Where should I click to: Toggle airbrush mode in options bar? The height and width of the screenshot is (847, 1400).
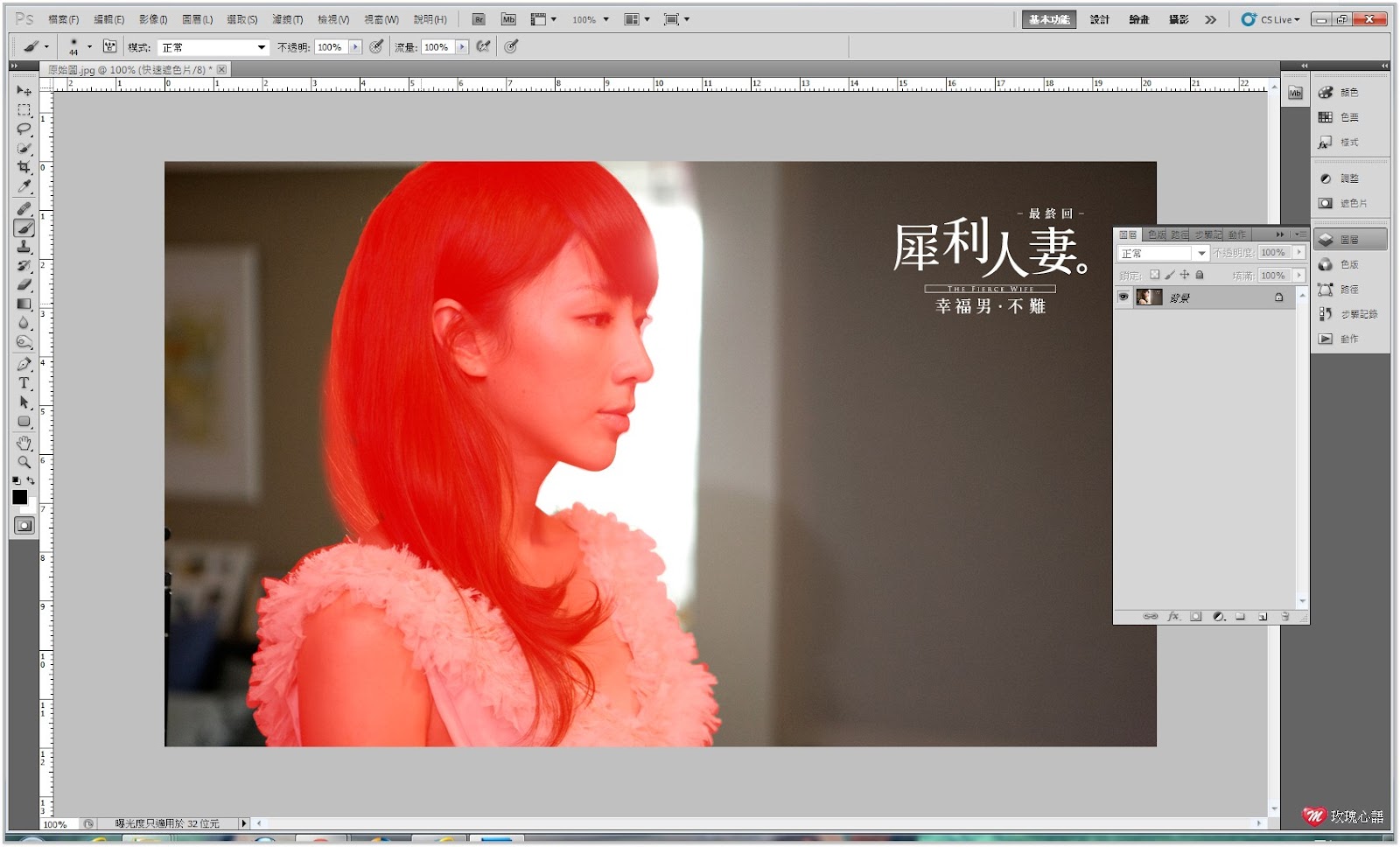(482, 46)
